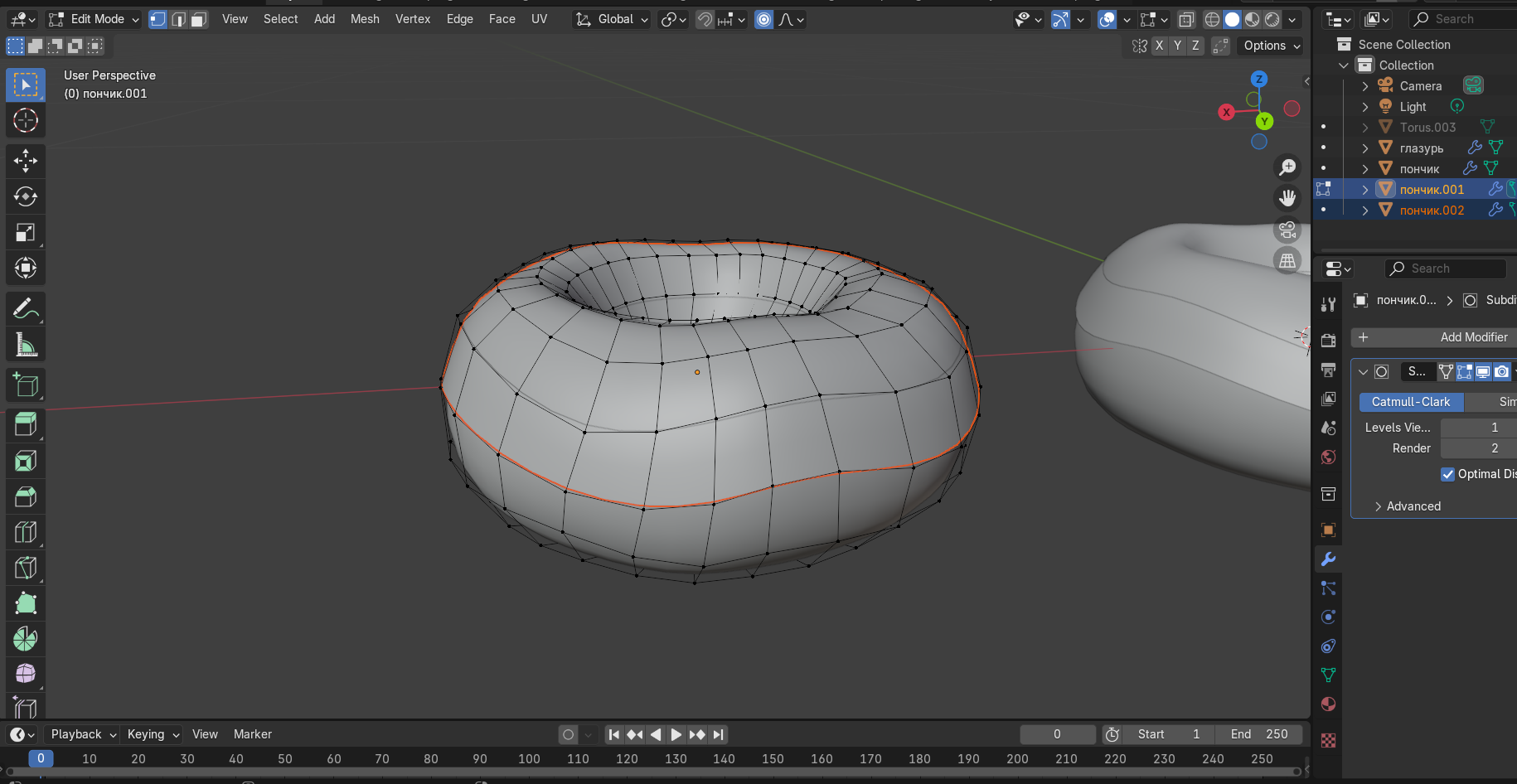Expand the Camera outliner item
Image resolution: width=1517 pixels, height=784 pixels.
(x=1365, y=86)
